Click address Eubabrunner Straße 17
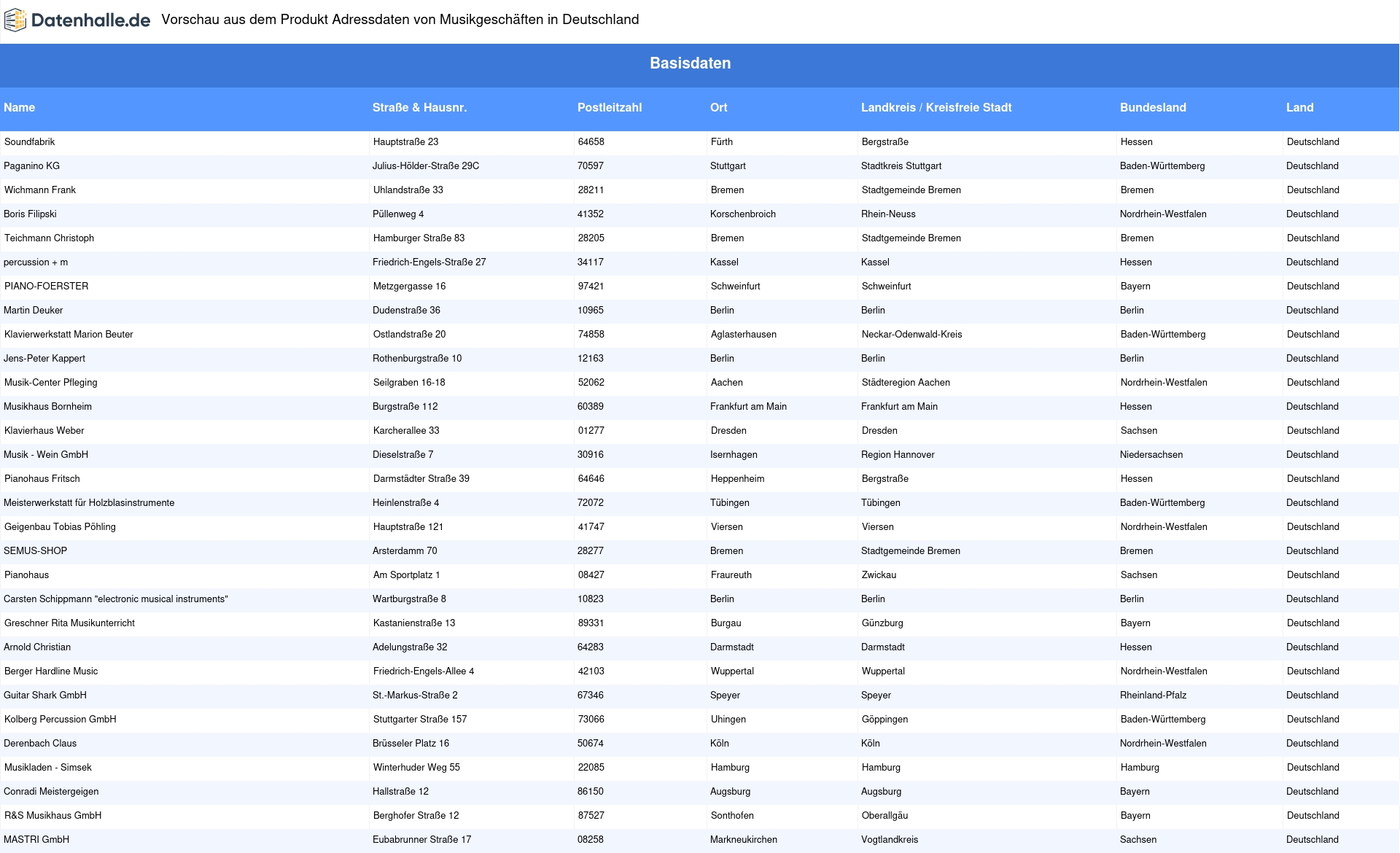Image resolution: width=1400 pixels, height=853 pixels. 422,840
